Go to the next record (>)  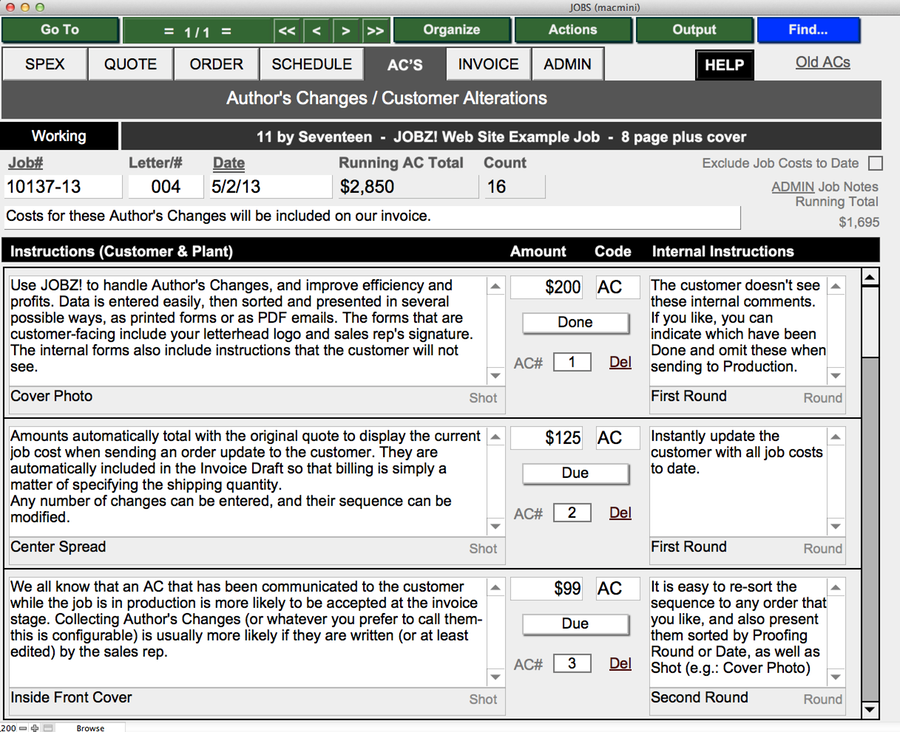click(x=345, y=31)
